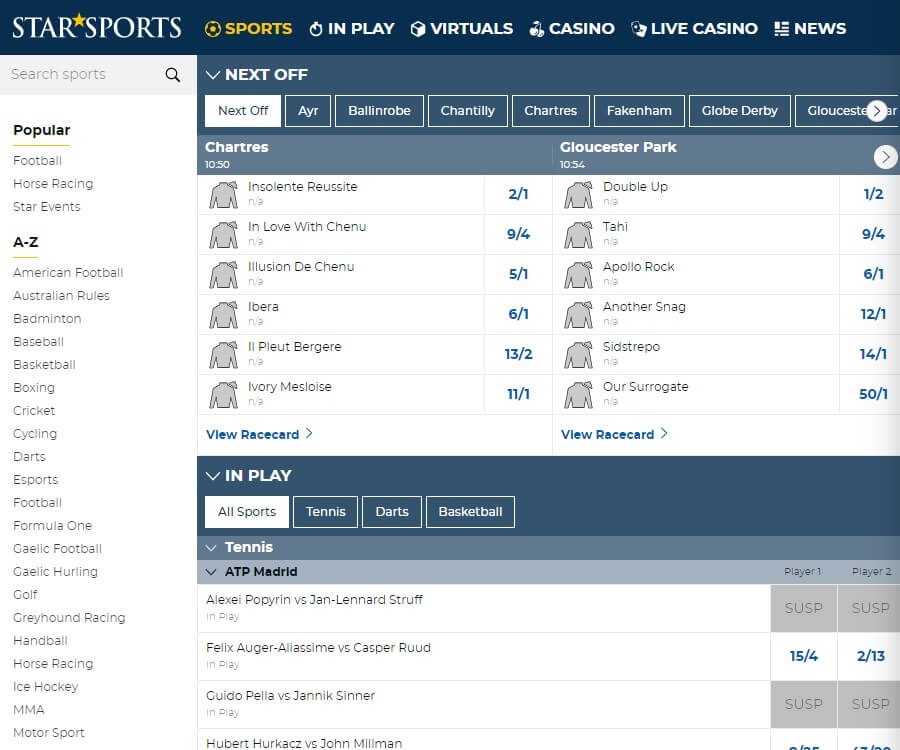Open Cricket in sidebar
The image size is (900, 750).
click(x=34, y=411)
